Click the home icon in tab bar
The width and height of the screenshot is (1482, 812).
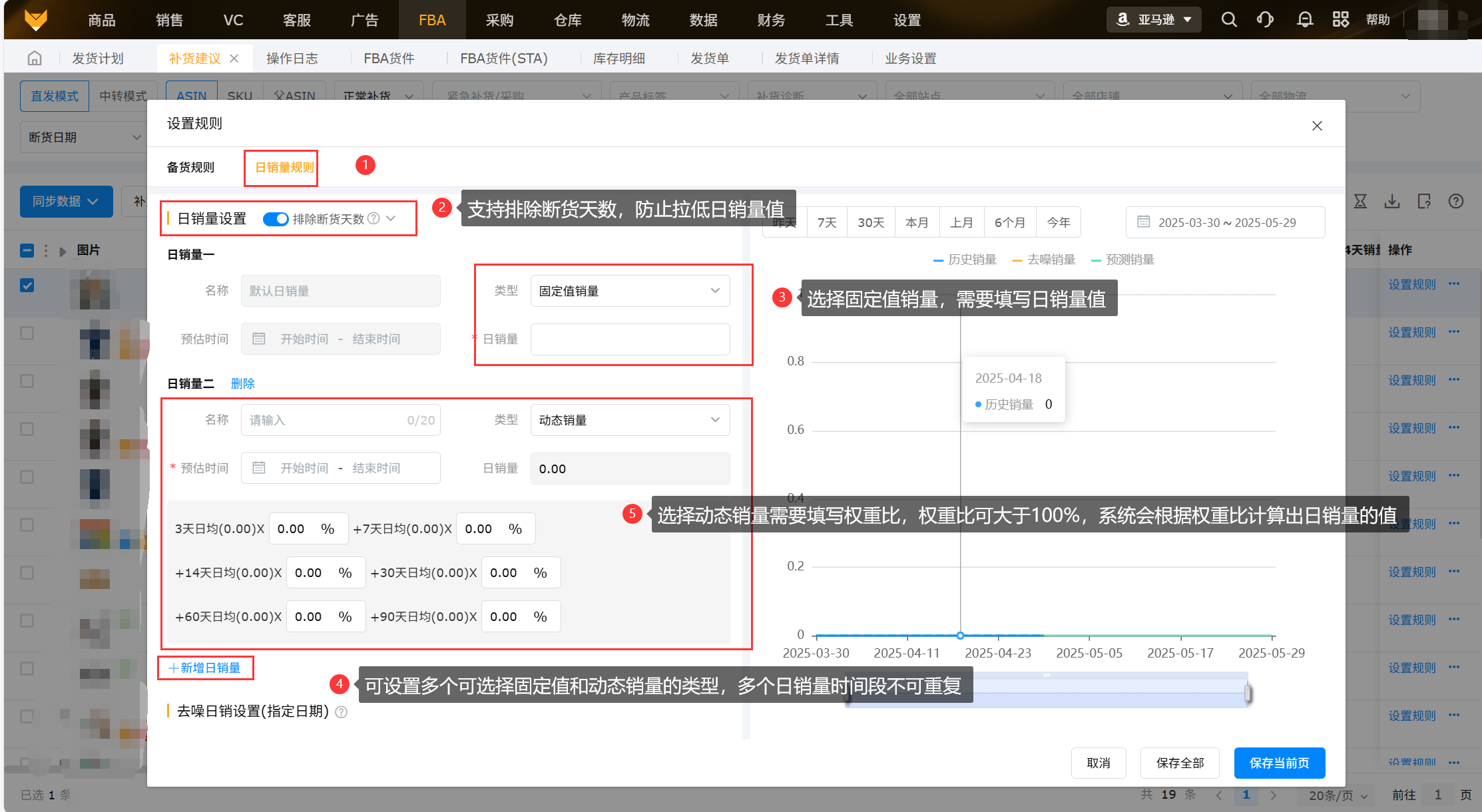(x=35, y=59)
